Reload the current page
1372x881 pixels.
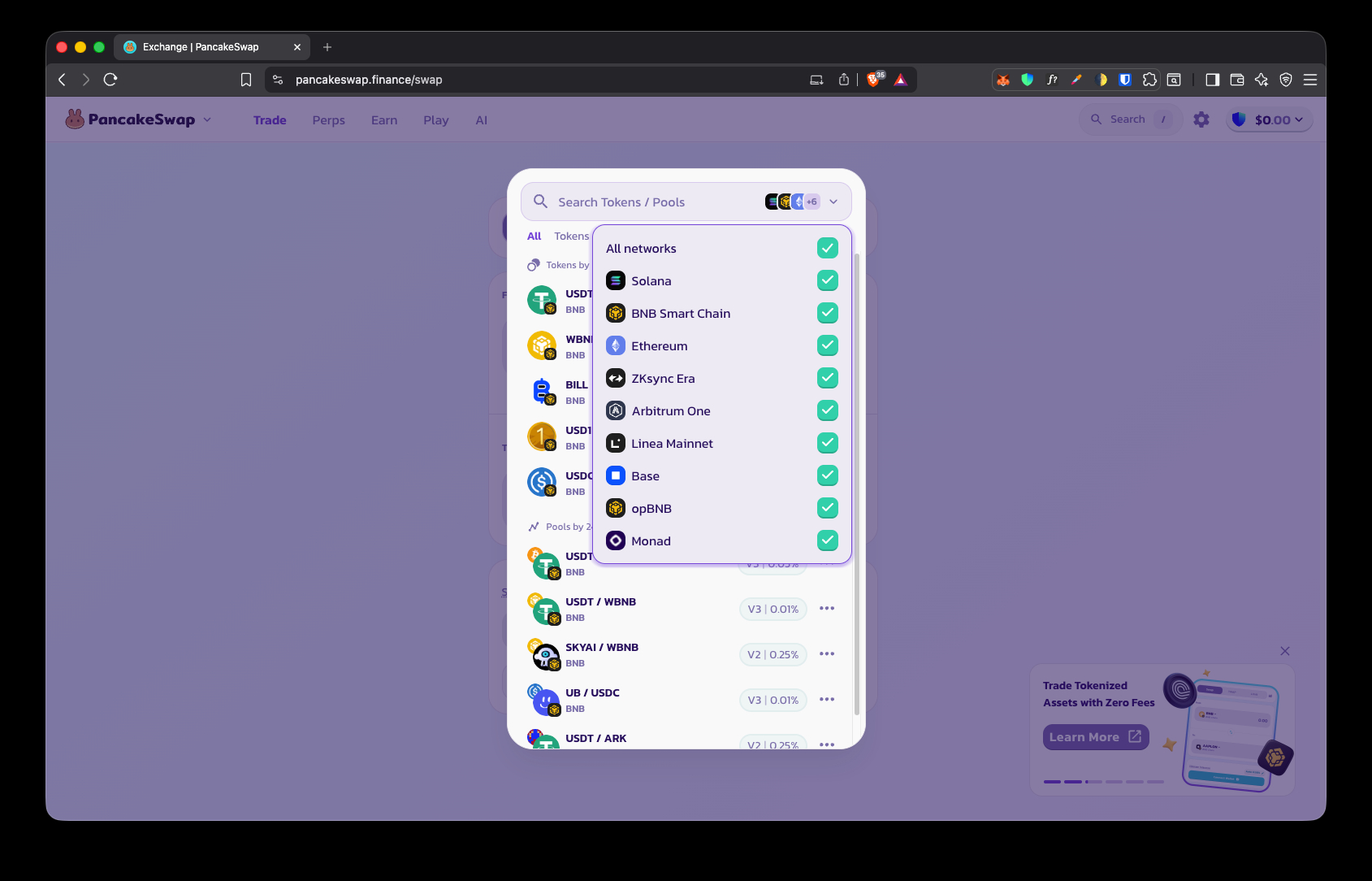click(x=110, y=80)
